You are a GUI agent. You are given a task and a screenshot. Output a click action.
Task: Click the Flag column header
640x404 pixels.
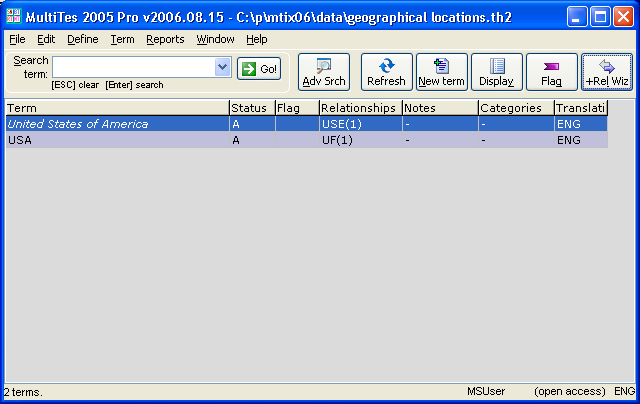(x=298, y=108)
